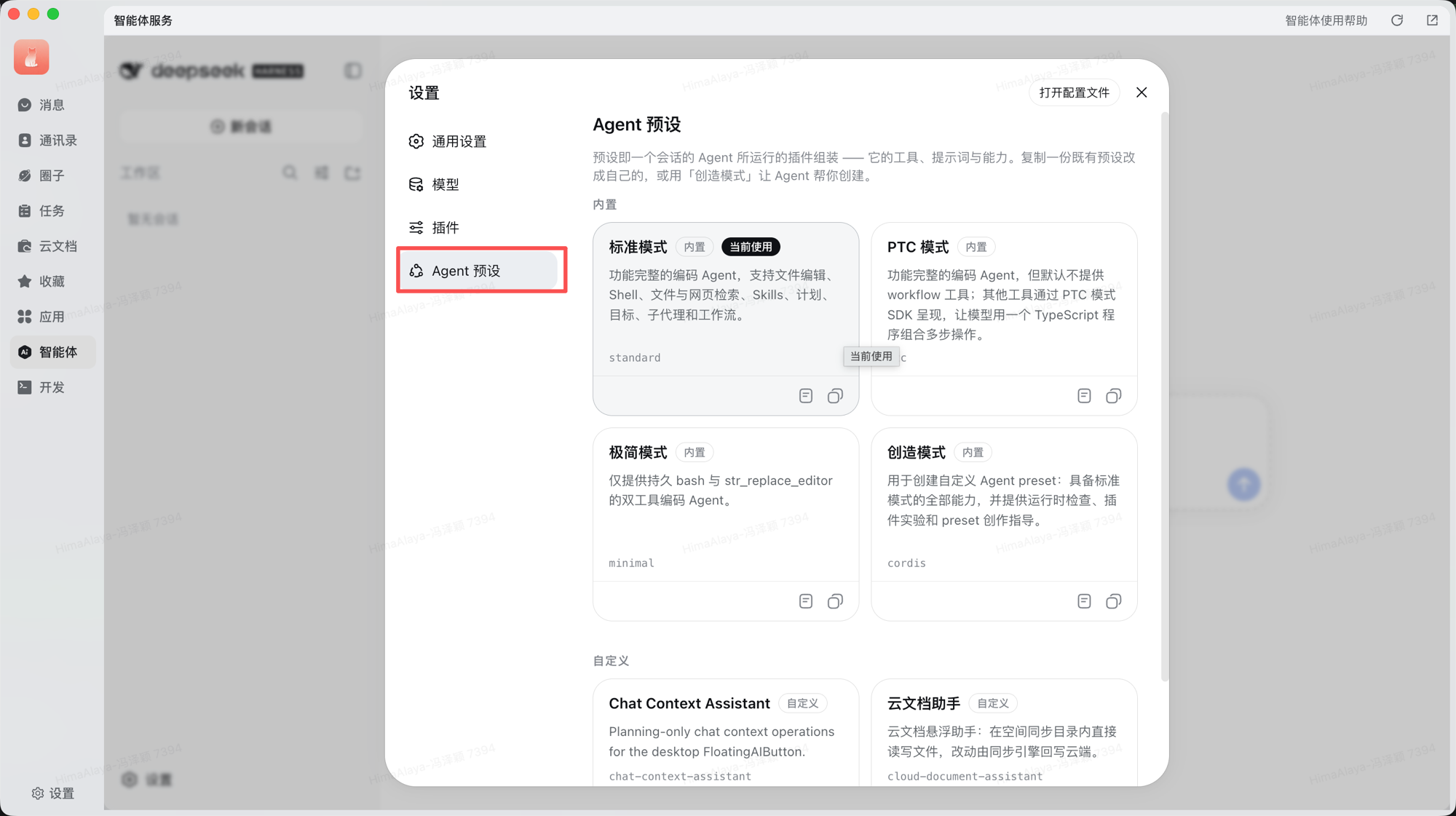
Task: Open in external window icon
Action: click(1432, 20)
